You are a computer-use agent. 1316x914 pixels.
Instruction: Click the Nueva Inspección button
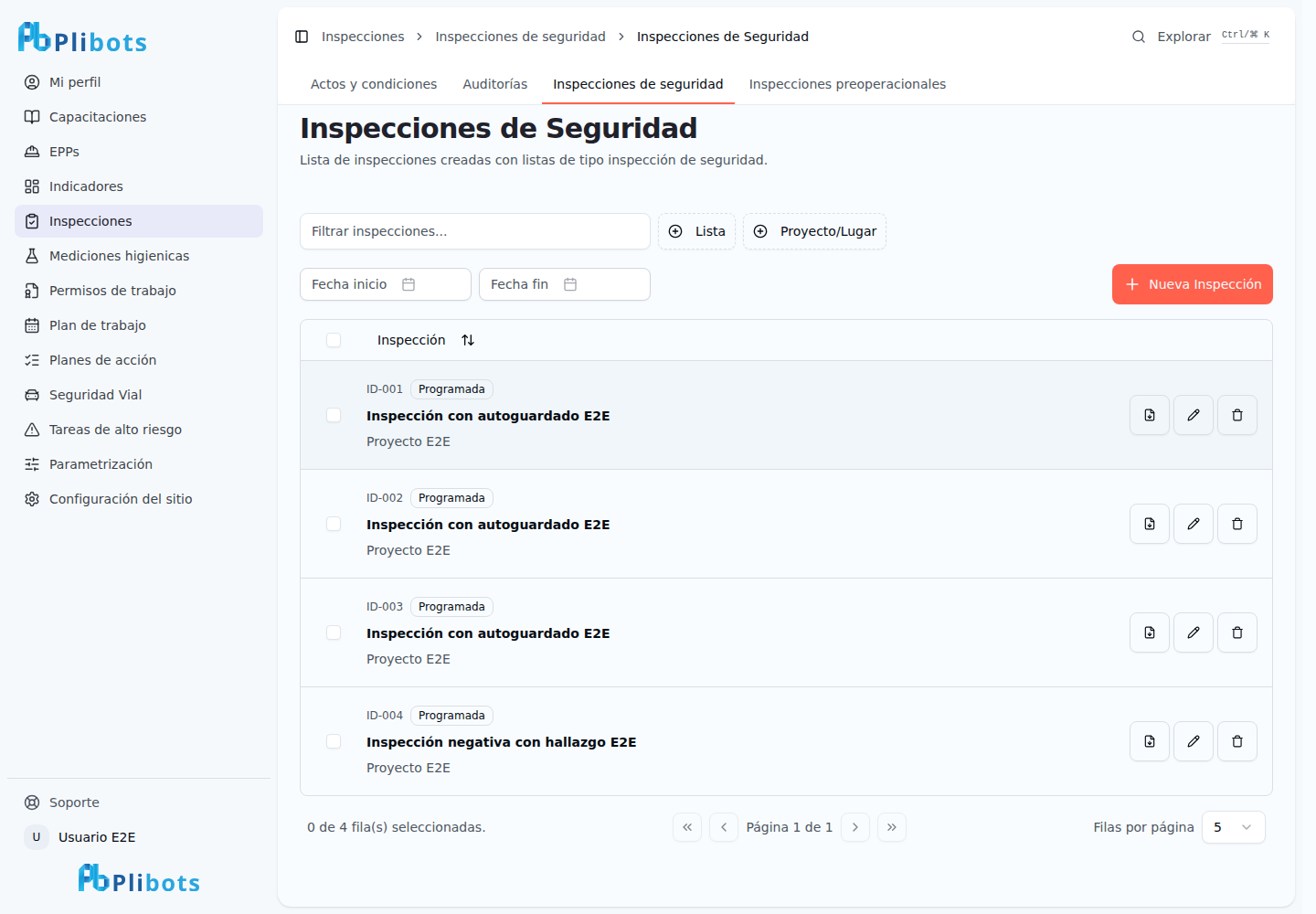pos(1193,284)
